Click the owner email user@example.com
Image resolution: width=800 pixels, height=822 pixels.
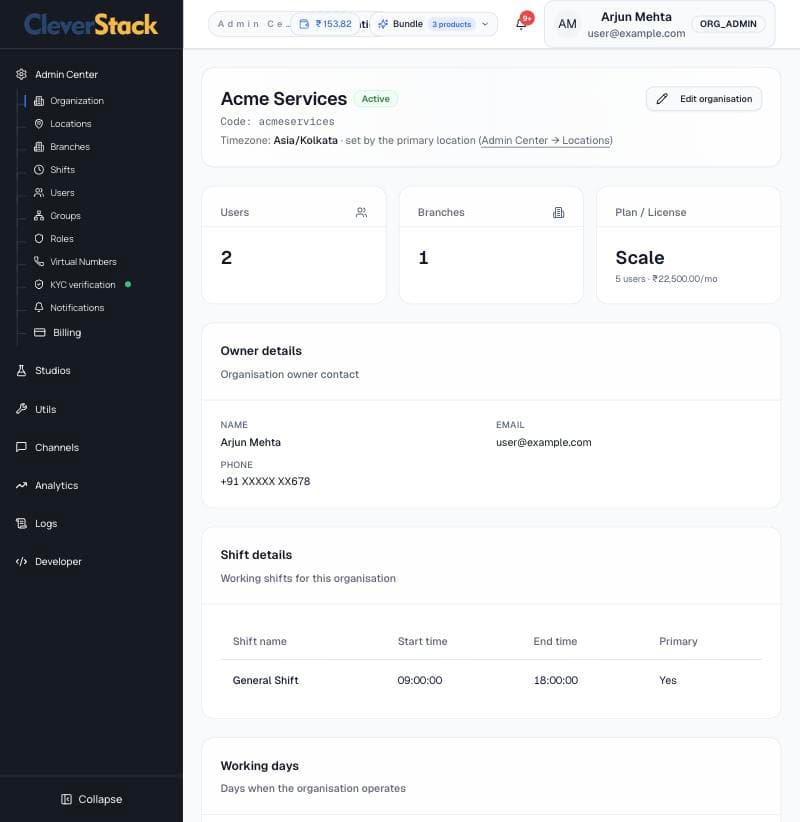(x=544, y=442)
